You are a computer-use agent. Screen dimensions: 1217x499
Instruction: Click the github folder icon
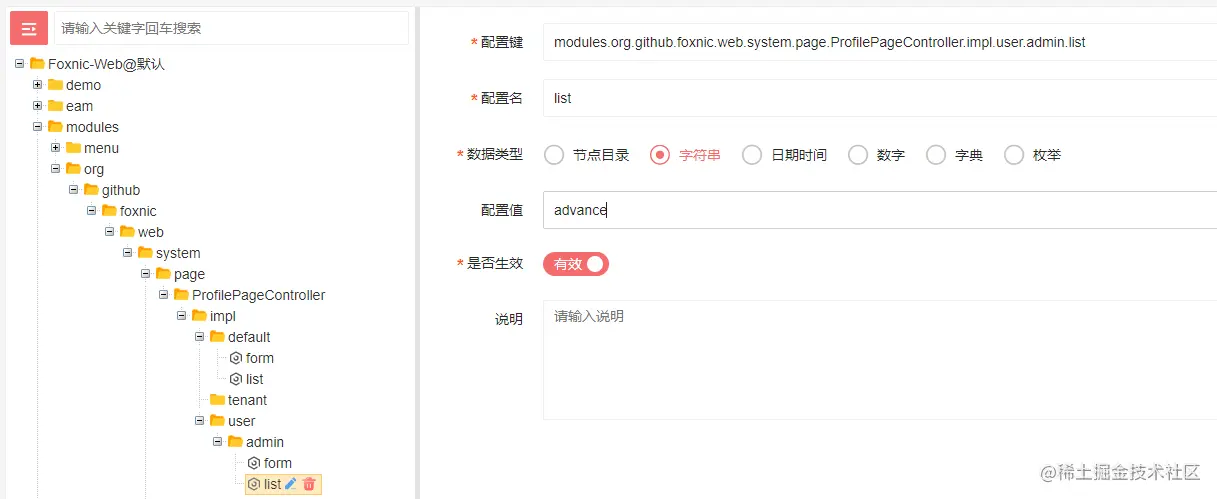(91, 190)
